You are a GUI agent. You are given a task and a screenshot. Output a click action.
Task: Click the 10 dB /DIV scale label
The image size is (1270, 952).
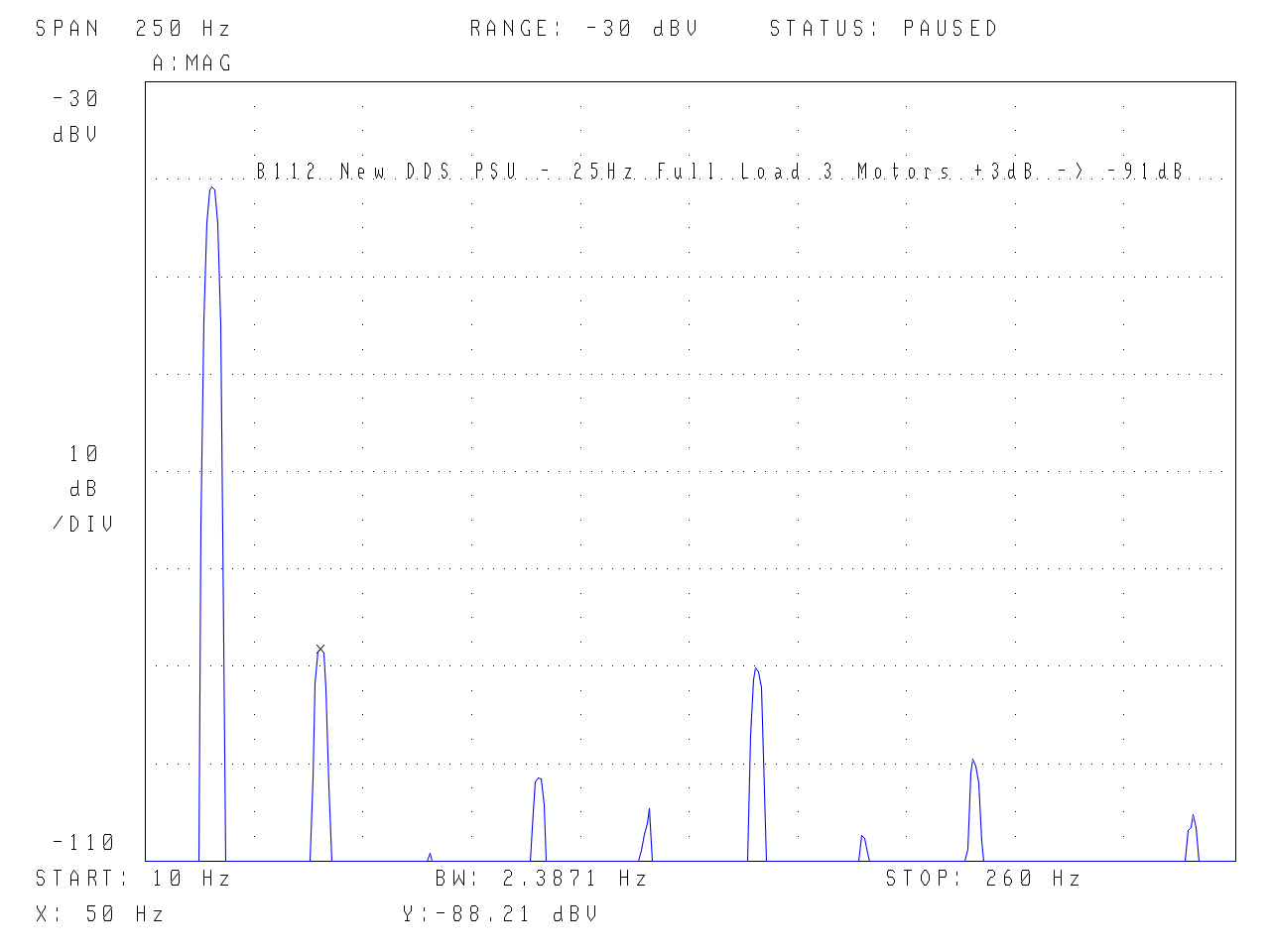83,488
